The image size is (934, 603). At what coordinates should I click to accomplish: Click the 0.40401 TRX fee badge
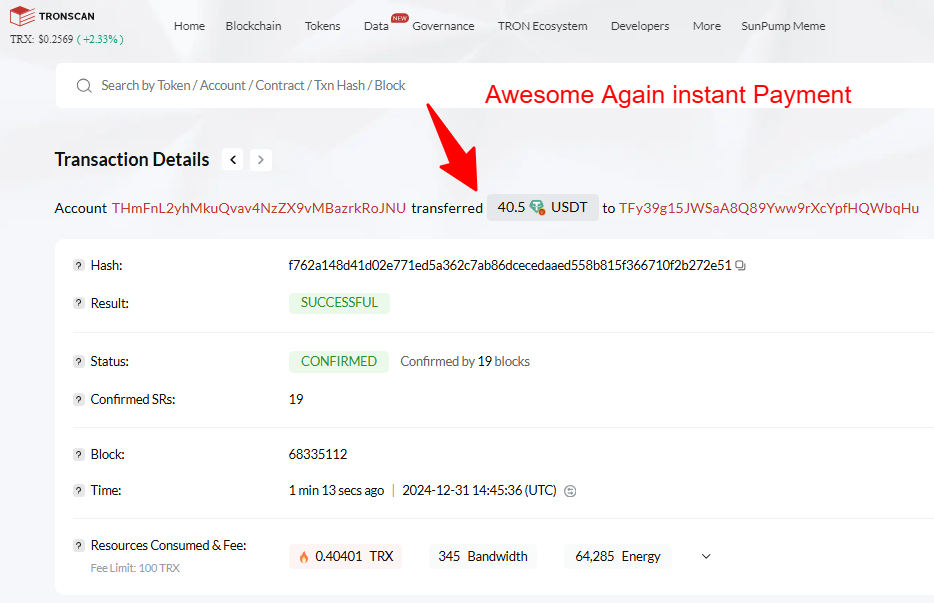click(x=345, y=557)
